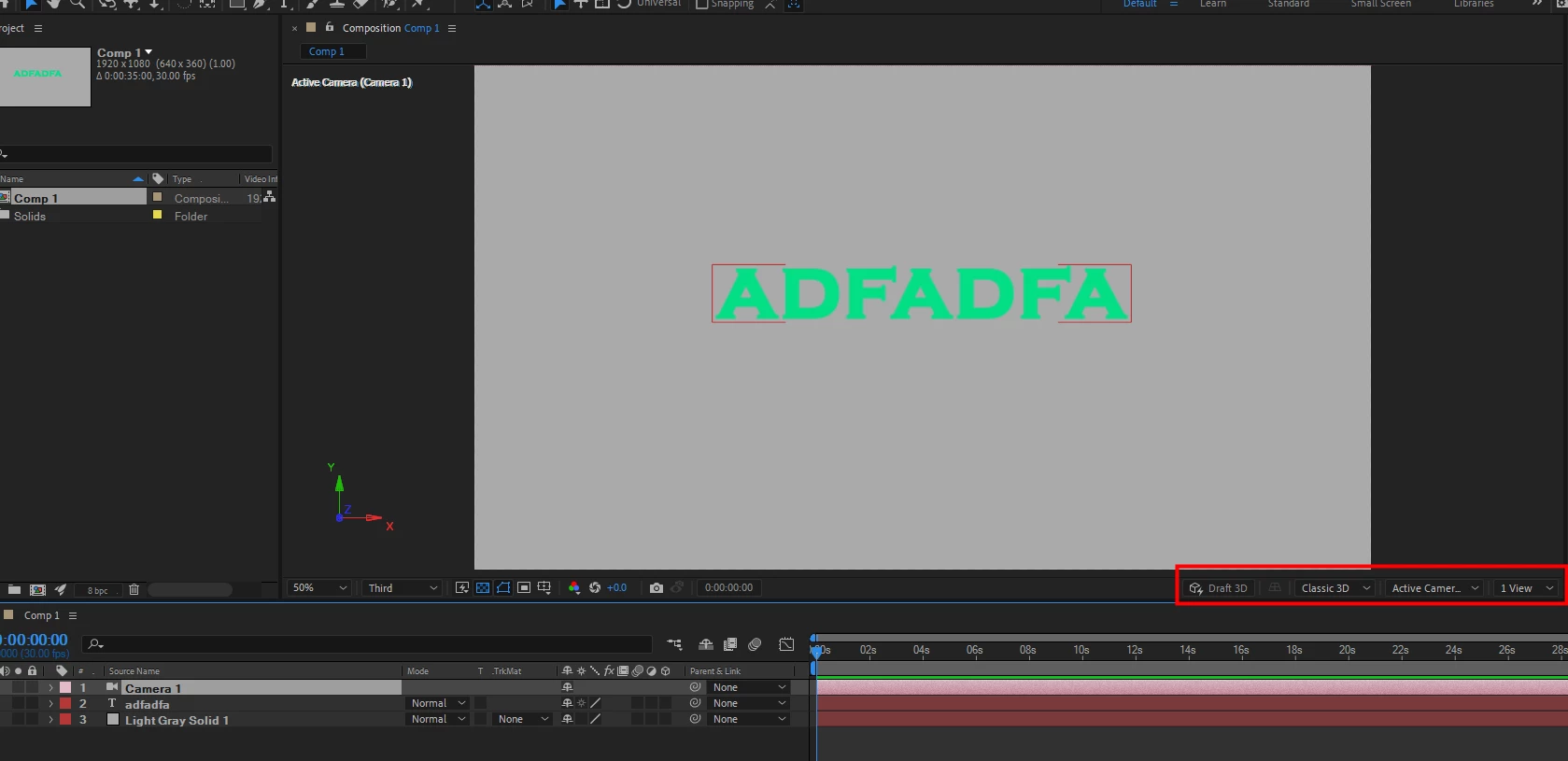Open TrkMat None dropdown for solid

523,719
